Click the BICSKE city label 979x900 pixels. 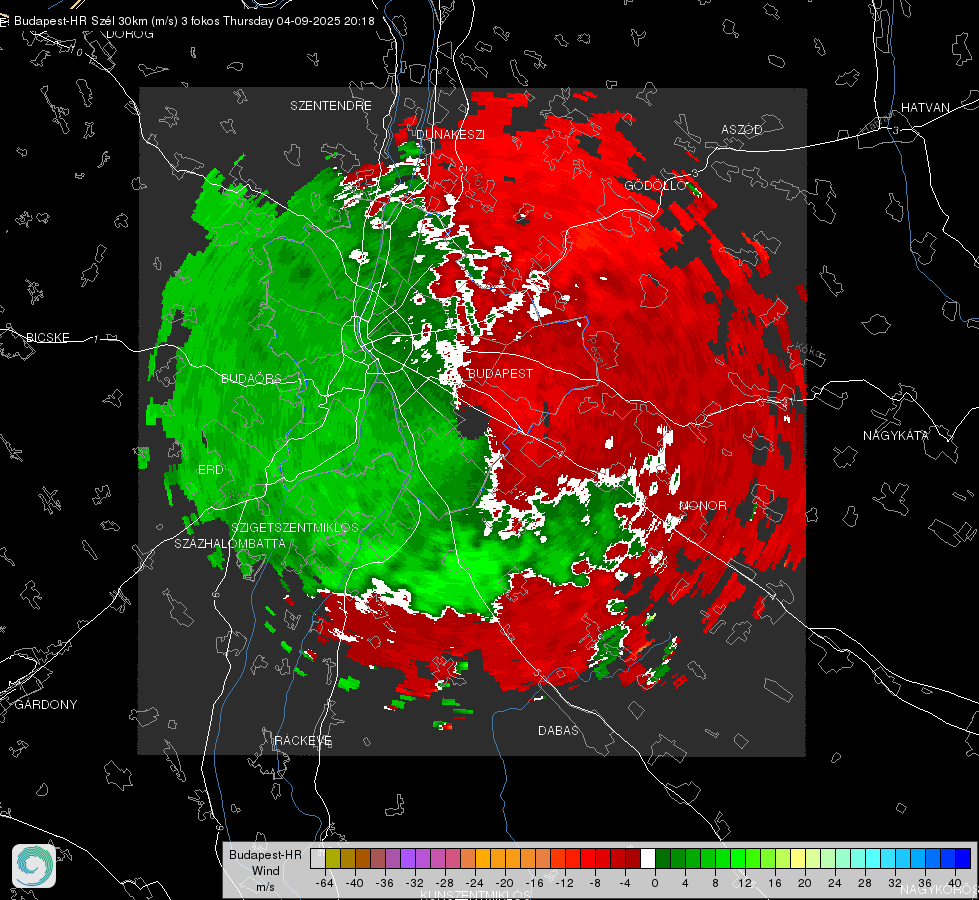click(x=48, y=337)
